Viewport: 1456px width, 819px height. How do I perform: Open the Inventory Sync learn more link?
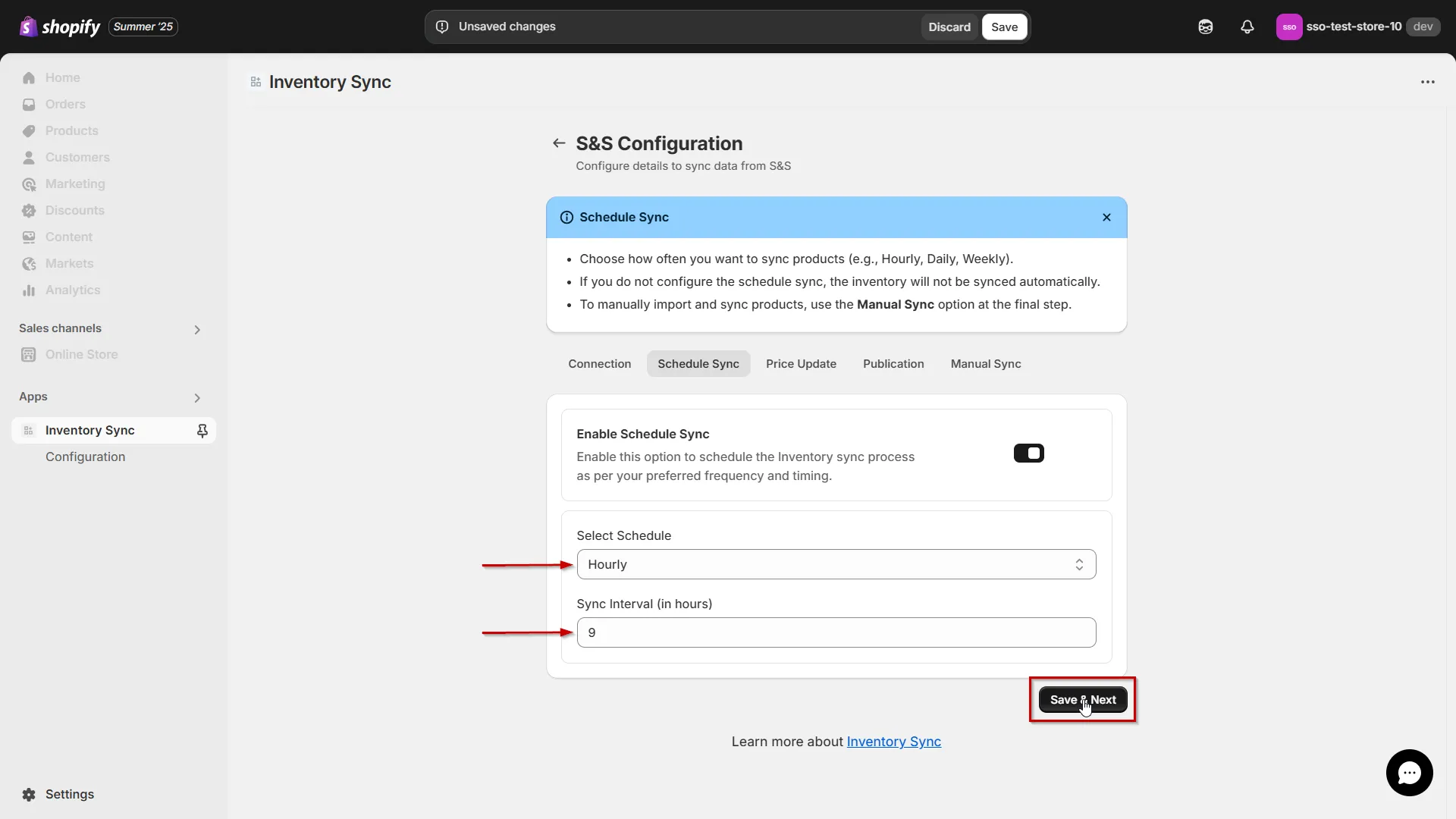(893, 742)
